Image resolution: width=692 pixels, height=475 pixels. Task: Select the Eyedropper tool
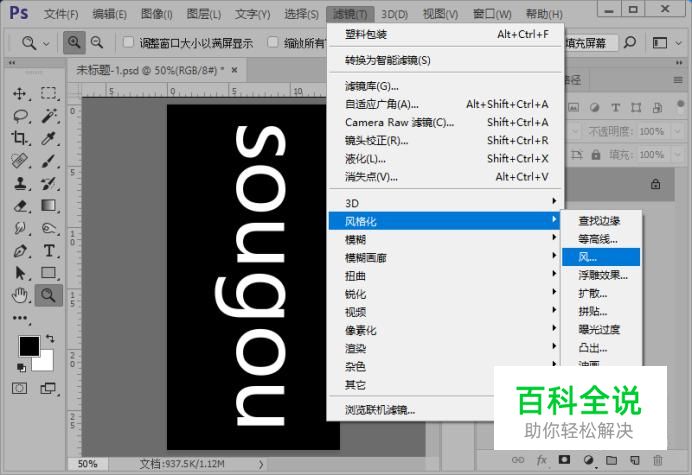[x=49, y=138]
